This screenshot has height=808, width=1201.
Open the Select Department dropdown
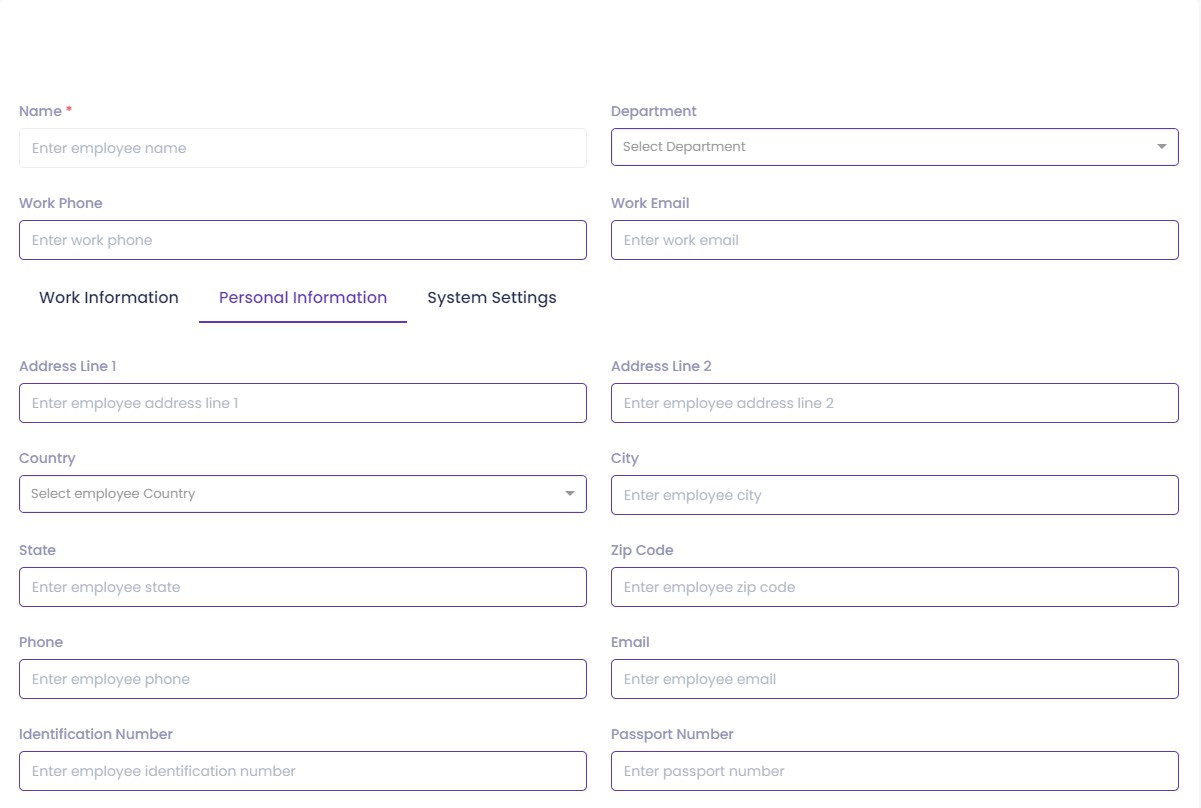(880, 147)
